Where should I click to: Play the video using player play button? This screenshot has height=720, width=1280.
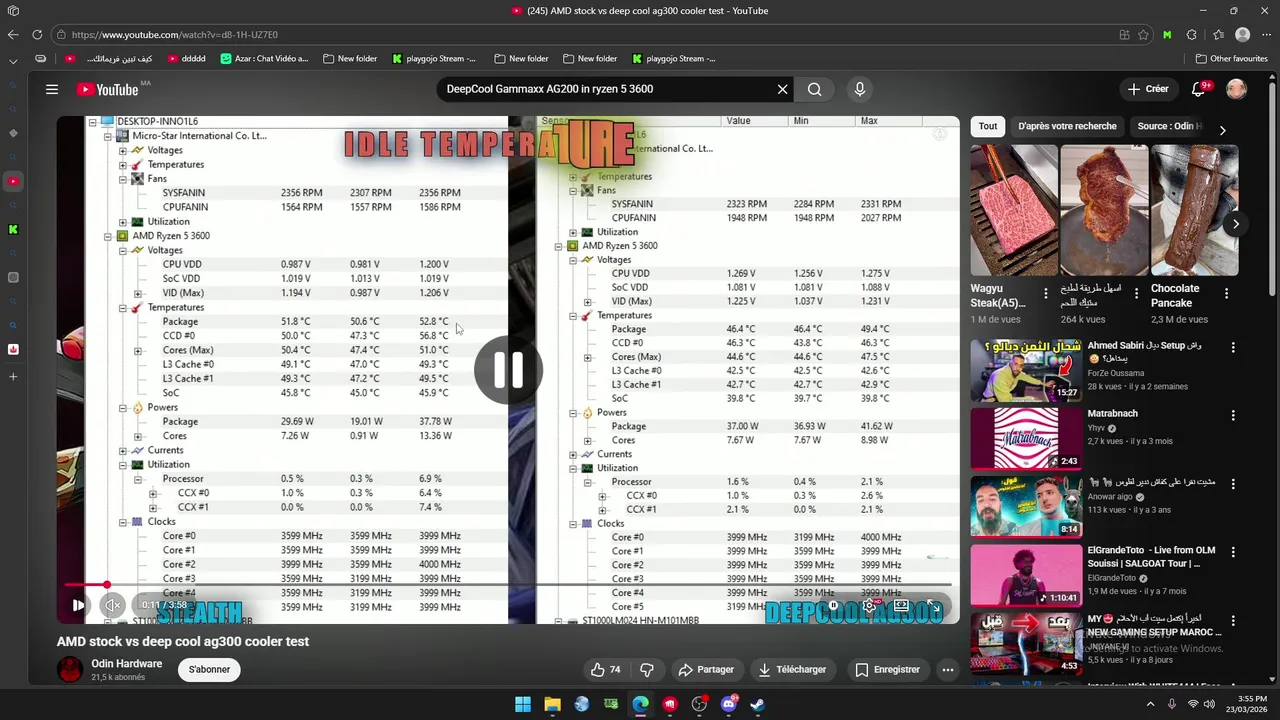click(78, 605)
